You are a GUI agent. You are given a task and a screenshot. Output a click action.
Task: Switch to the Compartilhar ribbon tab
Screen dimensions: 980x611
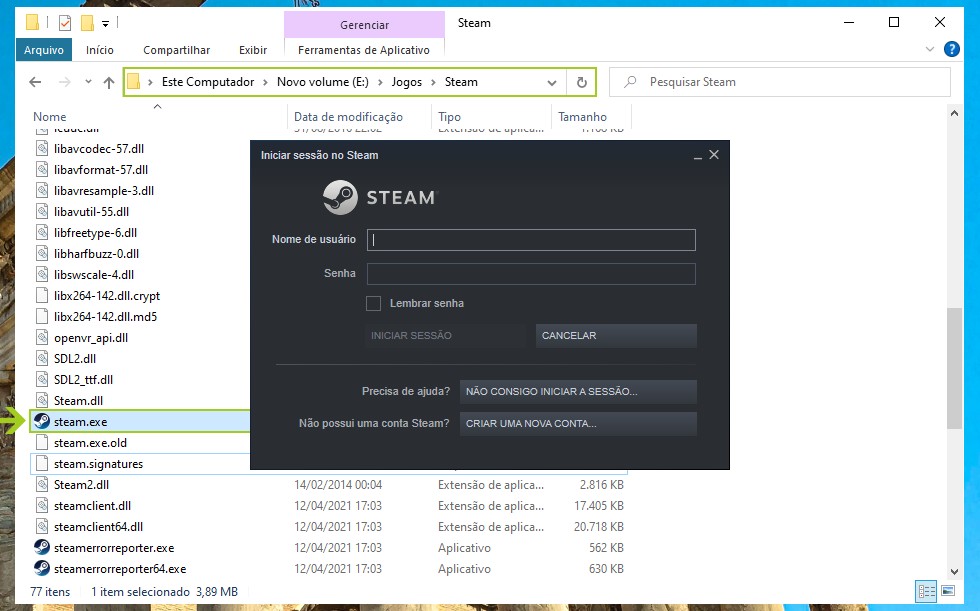[176, 50]
